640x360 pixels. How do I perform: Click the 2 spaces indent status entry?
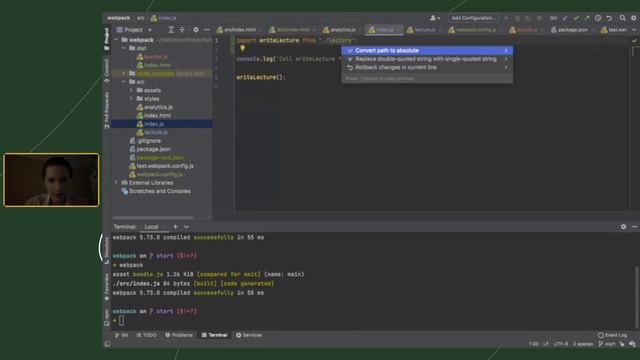pyautogui.click(x=583, y=344)
